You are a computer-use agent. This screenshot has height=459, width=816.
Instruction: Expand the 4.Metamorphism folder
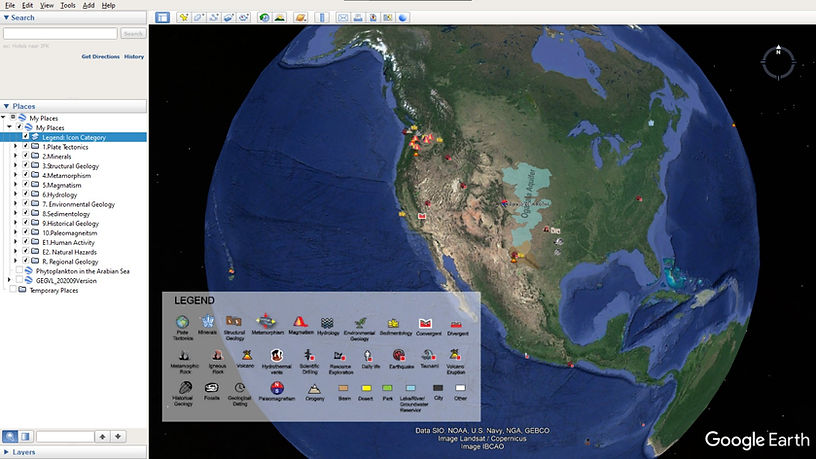click(16, 175)
